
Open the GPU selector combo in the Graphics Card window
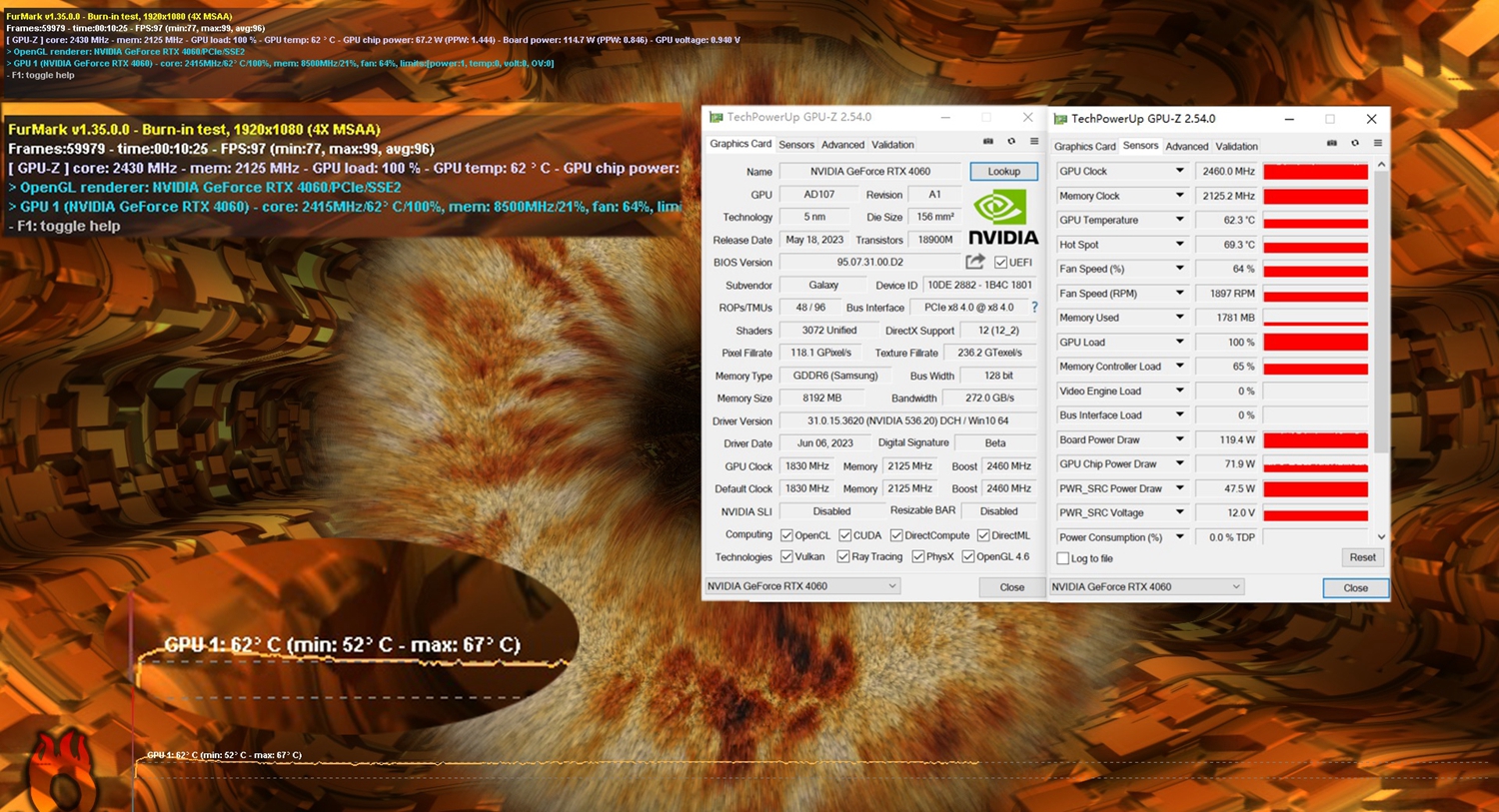click(802, 586)
